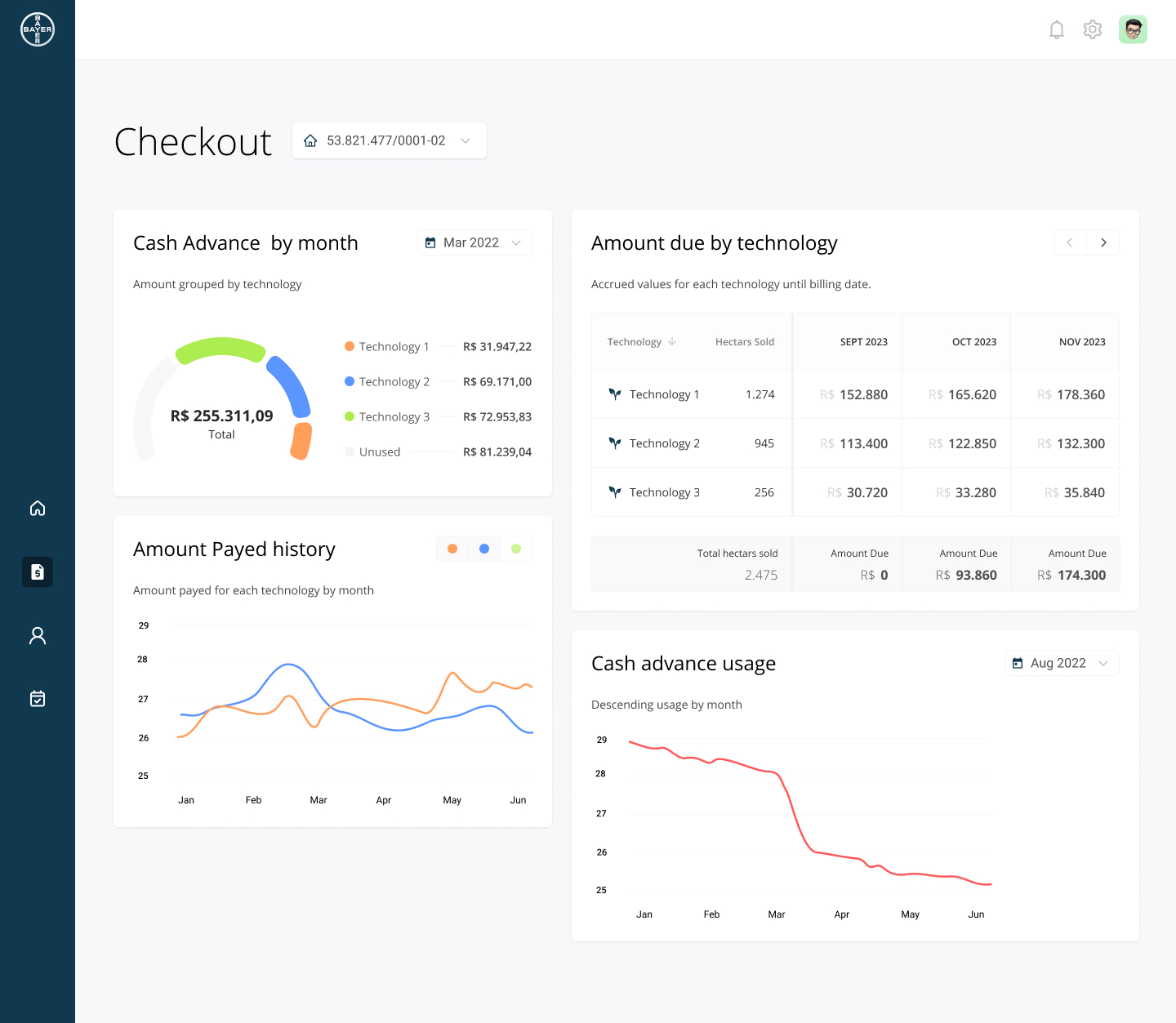Image resolution: width=1176 pixels, height=1023 pixels.
Task: Click the Cash advance usage title
Action: click(x=684, y=663)
